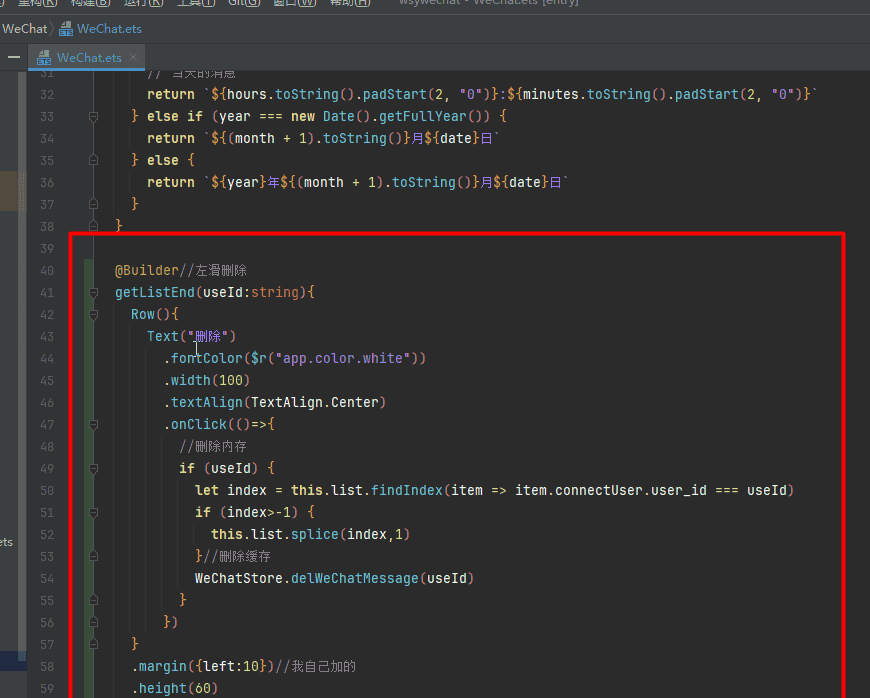Collapse the 'if (index>-1)' block at line 51

[x=93, y=512]
